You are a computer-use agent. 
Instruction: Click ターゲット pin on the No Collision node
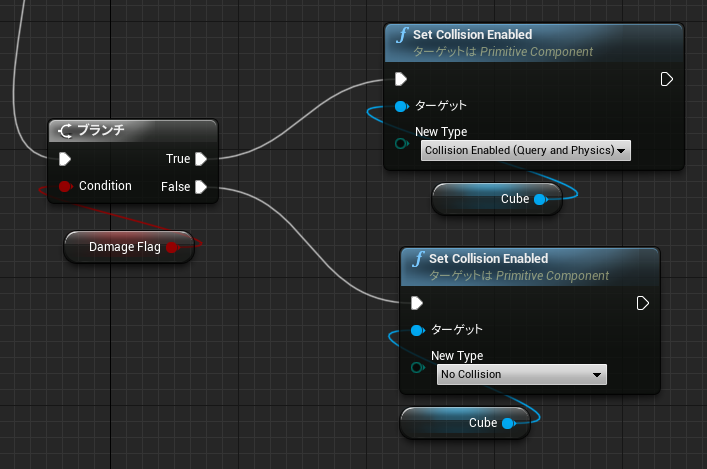(418, 331)
